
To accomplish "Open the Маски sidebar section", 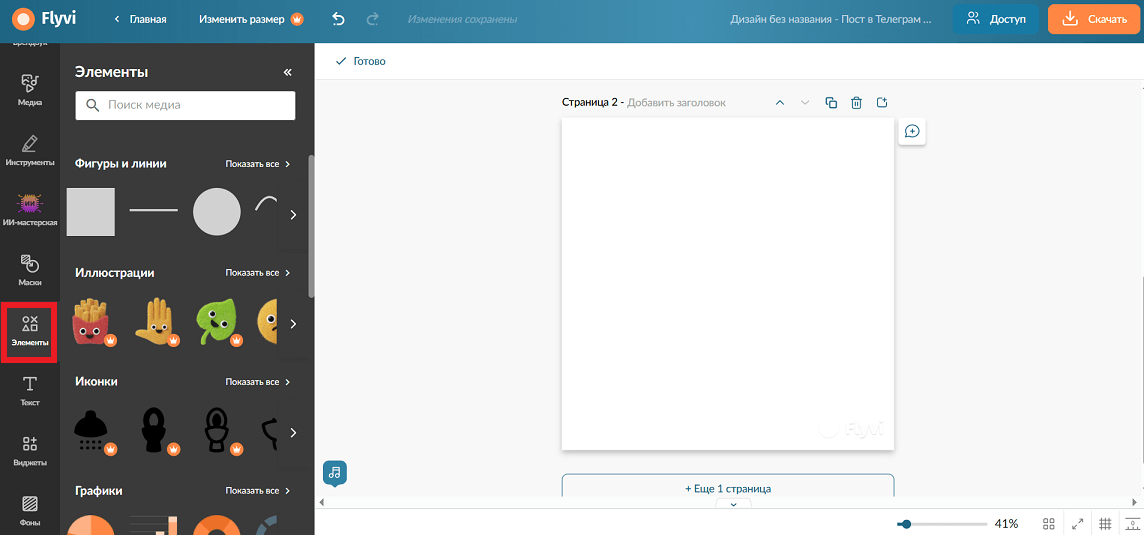I will (30, 270).
